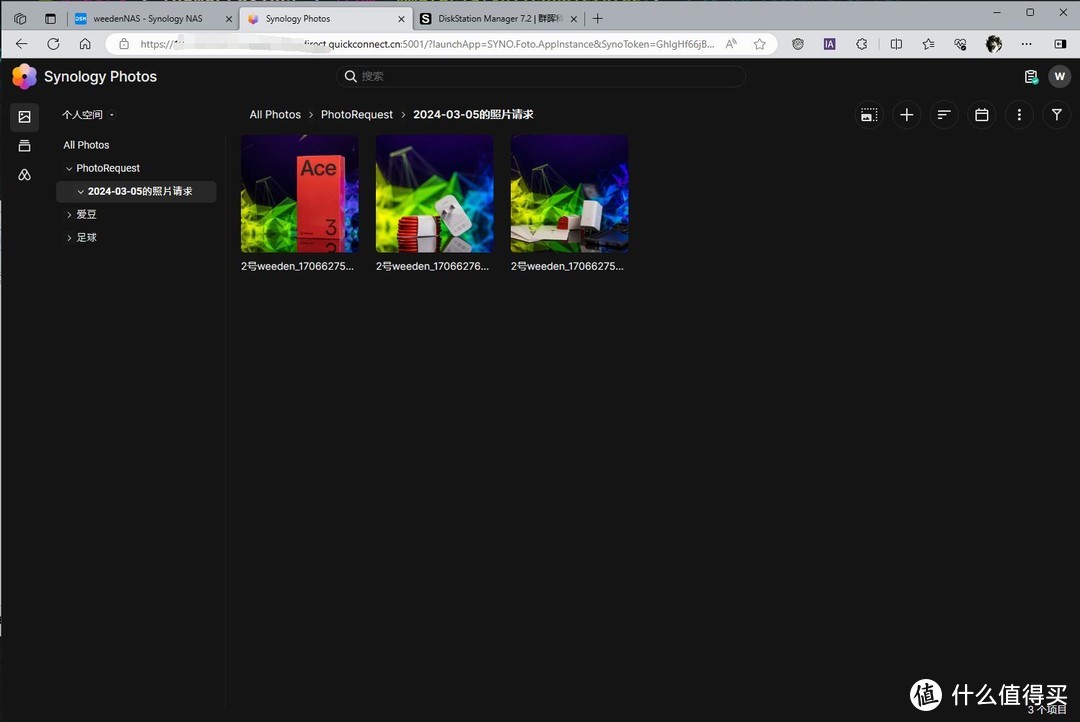1080x722 pixels.
Task: Open the browser tab actions menu icon
Action: 50,19
